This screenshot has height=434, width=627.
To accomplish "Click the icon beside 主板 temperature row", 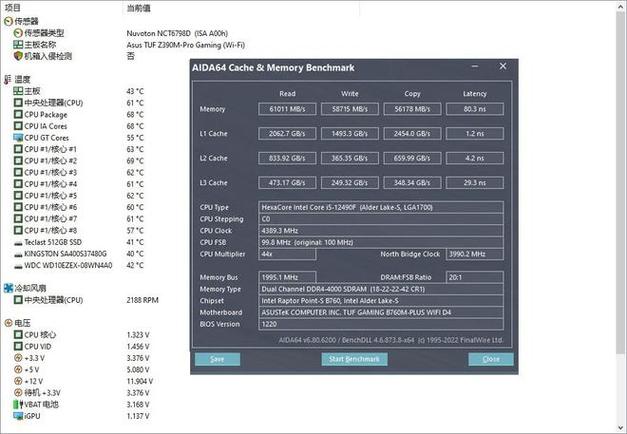I will [18, 91].
